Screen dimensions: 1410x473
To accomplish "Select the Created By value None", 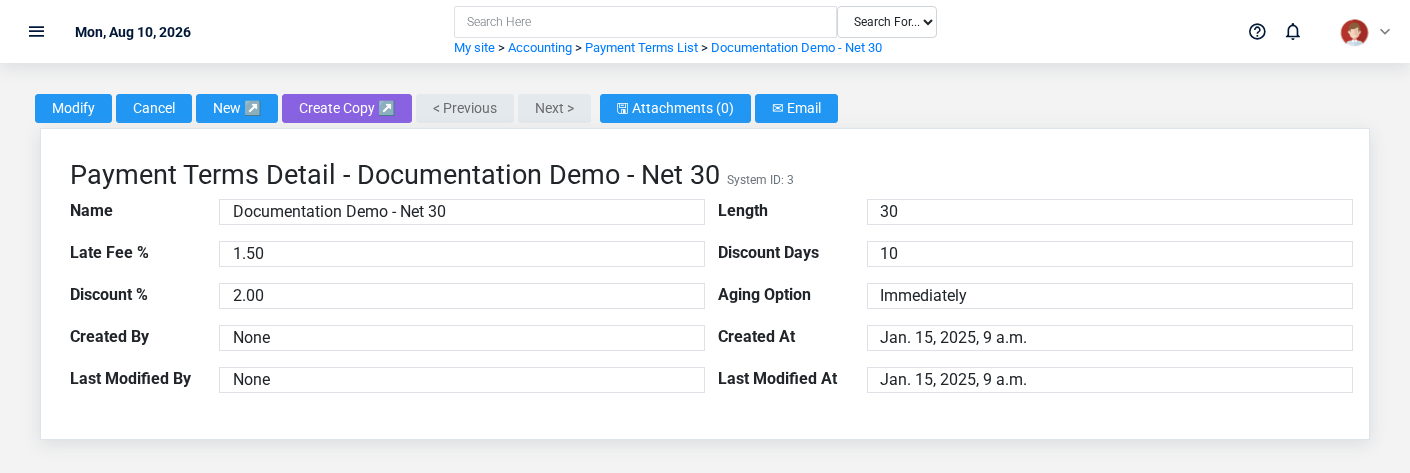I will [462, 338].
